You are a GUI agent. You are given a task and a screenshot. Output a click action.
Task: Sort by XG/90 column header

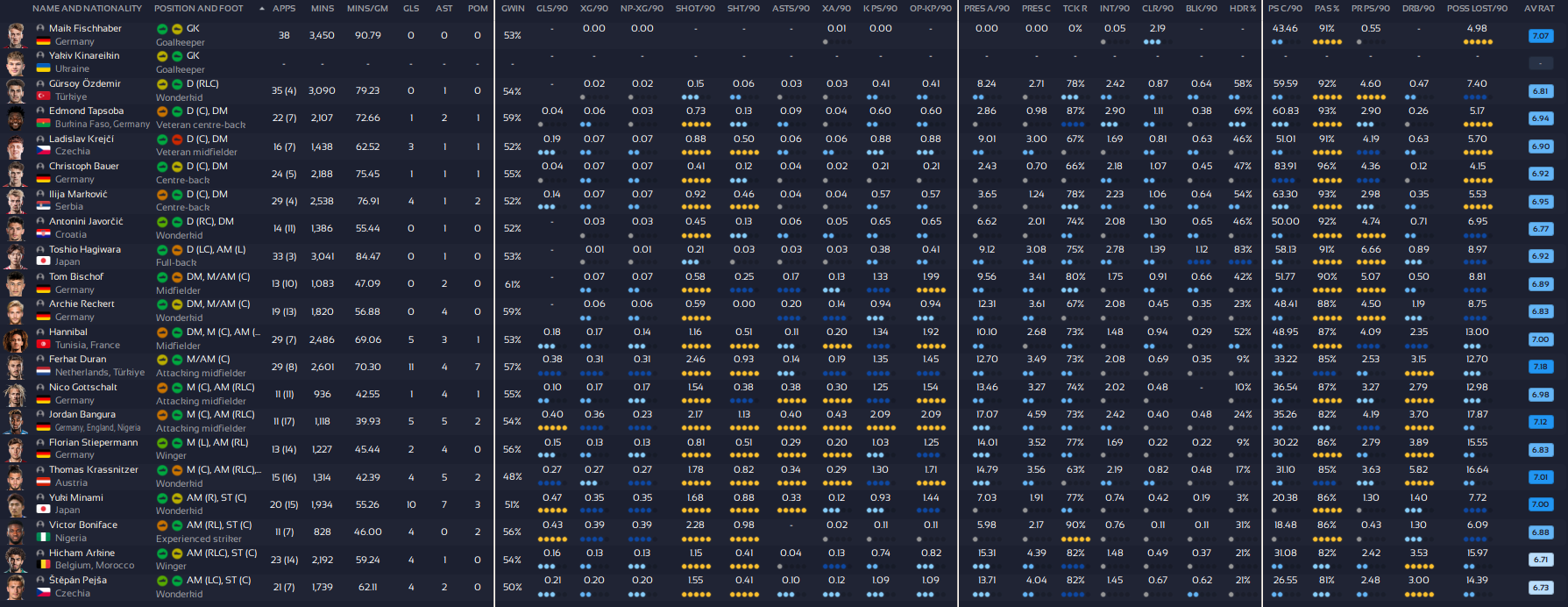(594, 9)
